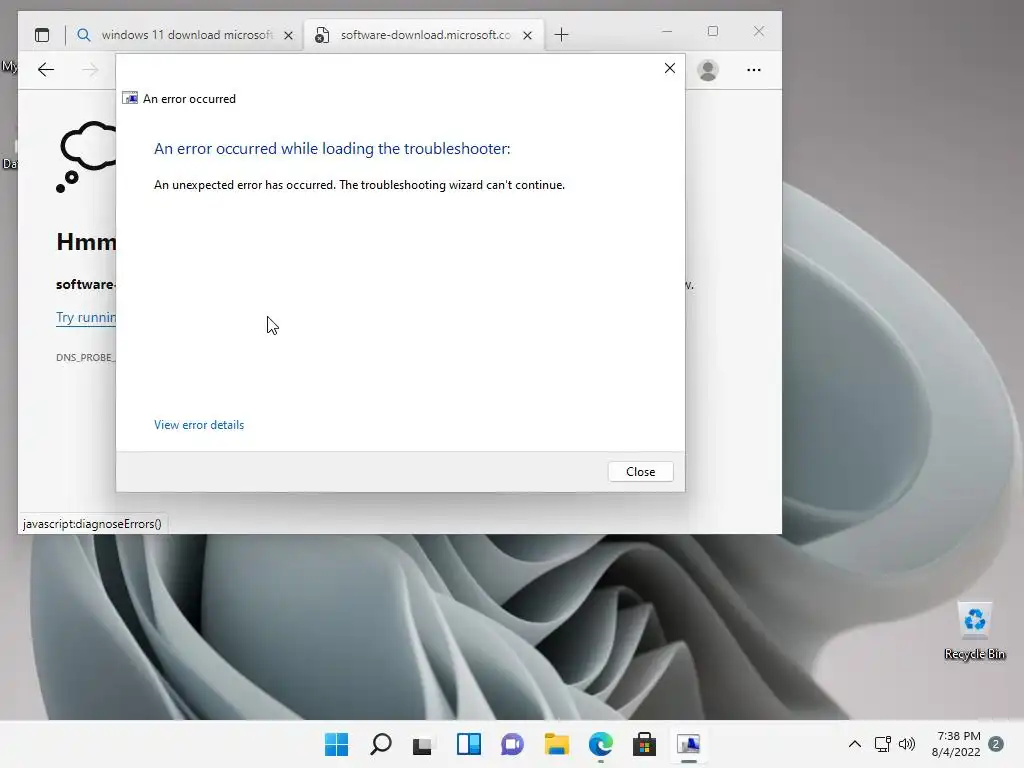Open Microsoft Store from taskbar
1024x768 pixels.
coord(645,744)
